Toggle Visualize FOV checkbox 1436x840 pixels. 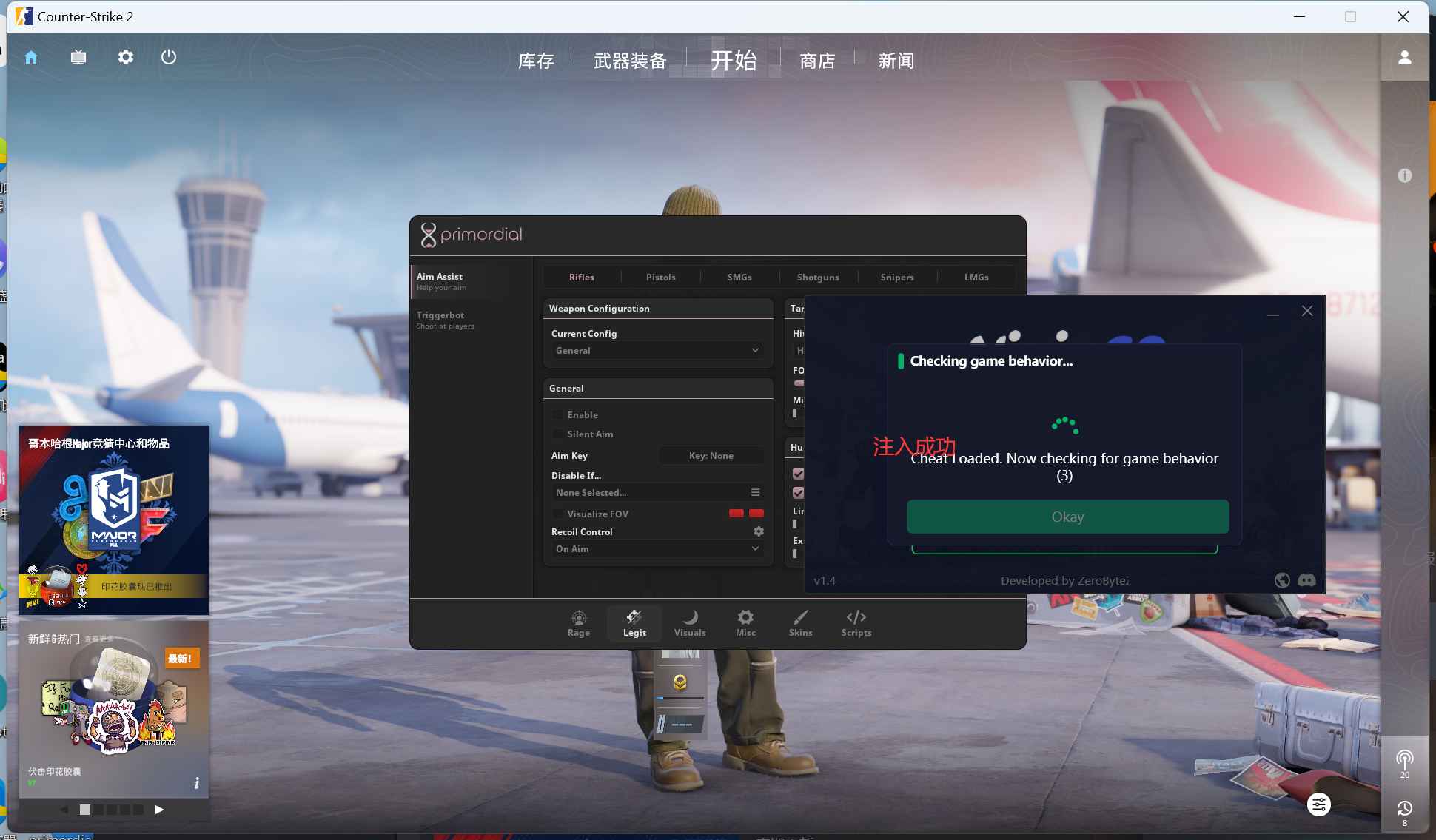[557, 513]
